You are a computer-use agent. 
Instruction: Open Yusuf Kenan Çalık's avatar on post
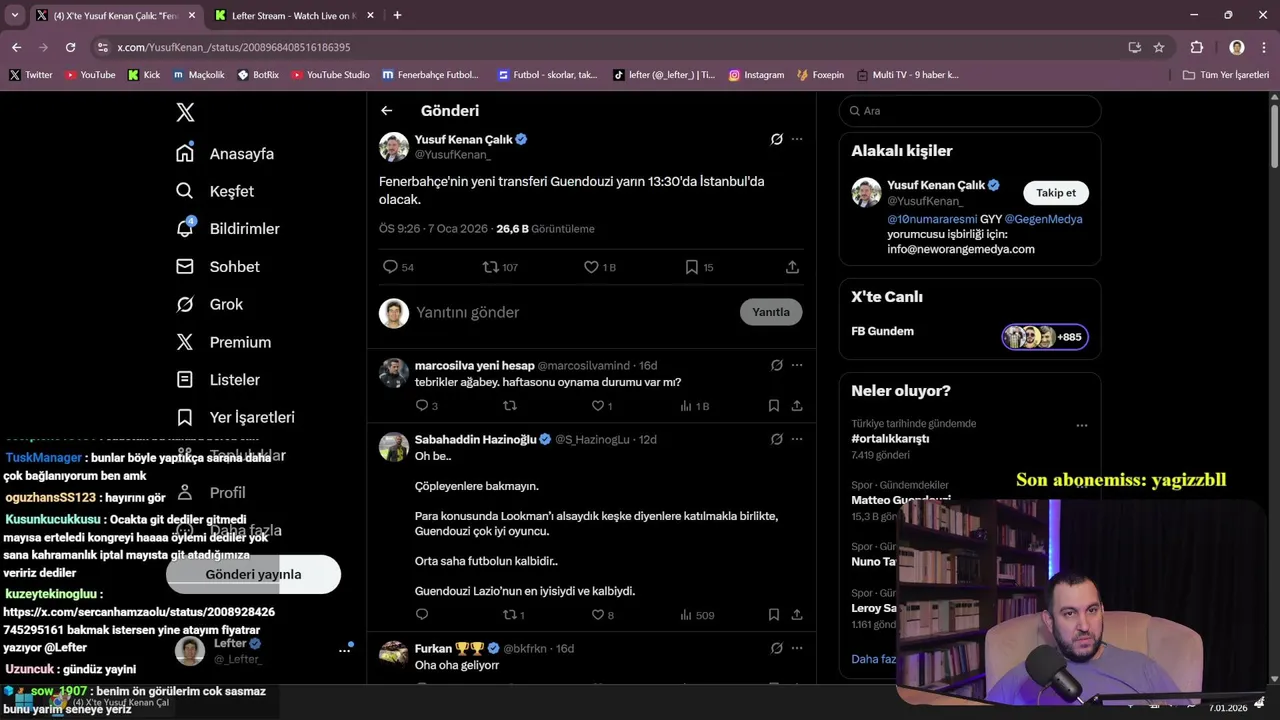coord(394,147)
